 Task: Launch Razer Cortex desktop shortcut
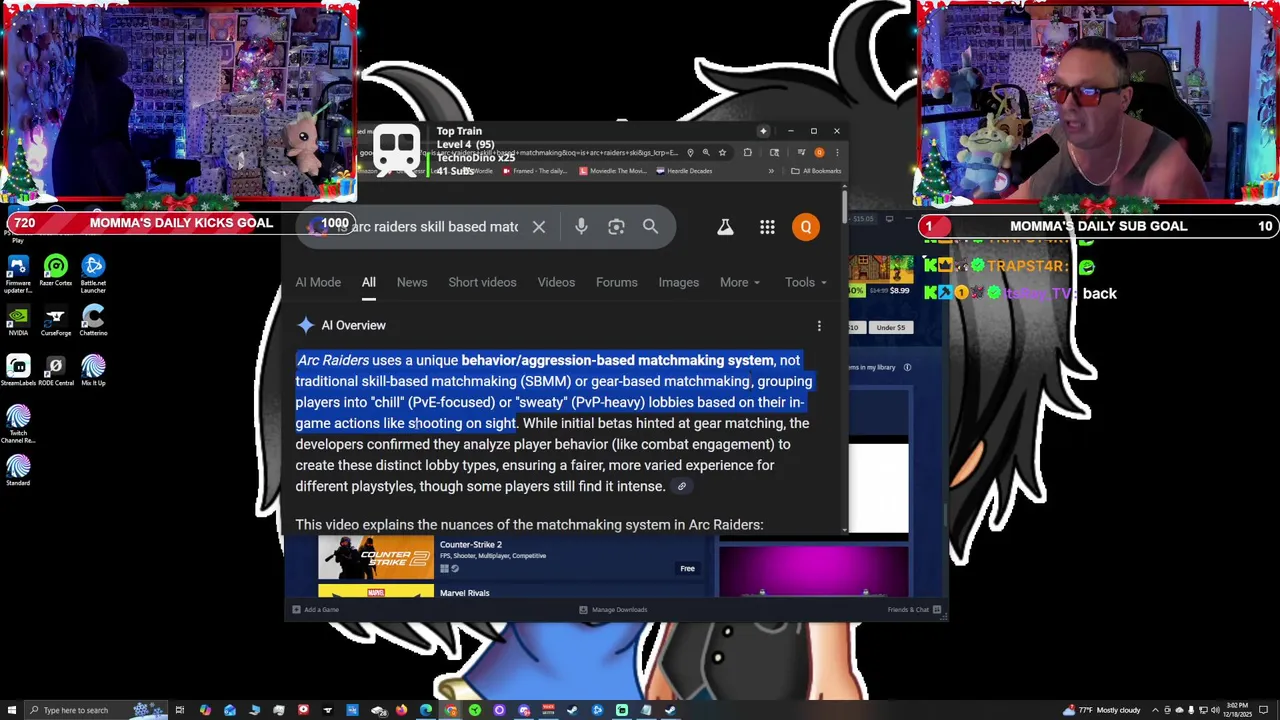(56, 271)
